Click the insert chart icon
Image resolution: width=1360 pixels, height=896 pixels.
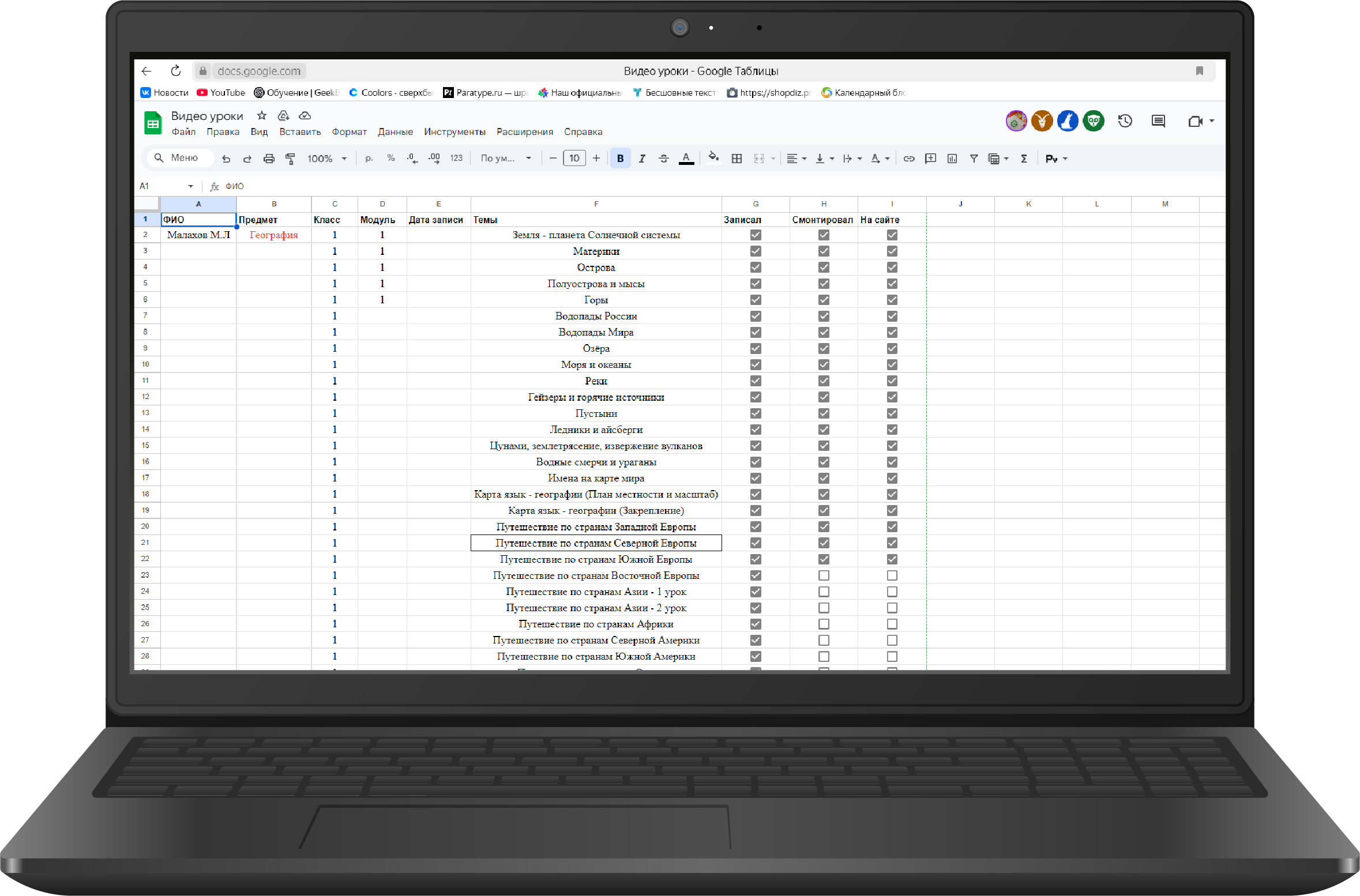click(x=952, y=159)
